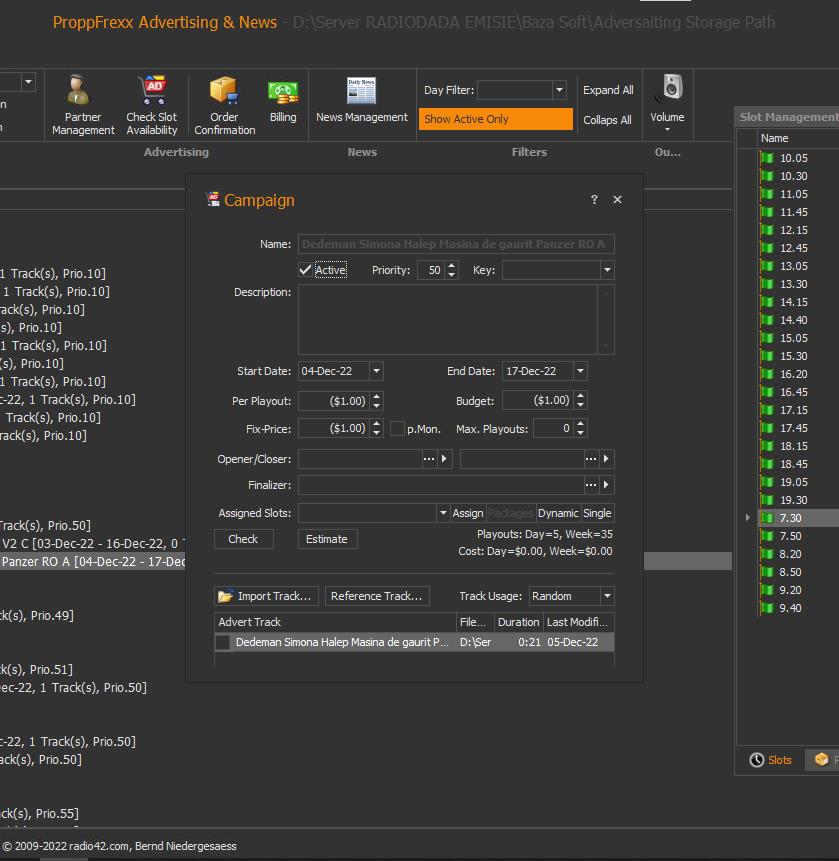Uncheck the Active checkbox
The width and height of the screenshot is (839, 861).
(306, 270)
